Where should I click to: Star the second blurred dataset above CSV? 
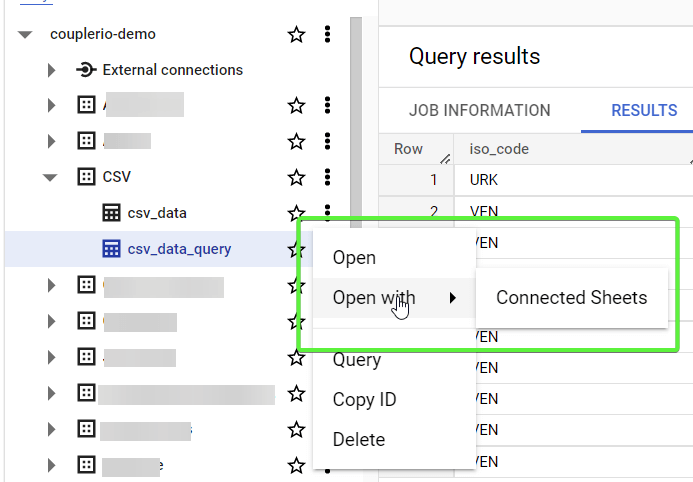[296, 142]
